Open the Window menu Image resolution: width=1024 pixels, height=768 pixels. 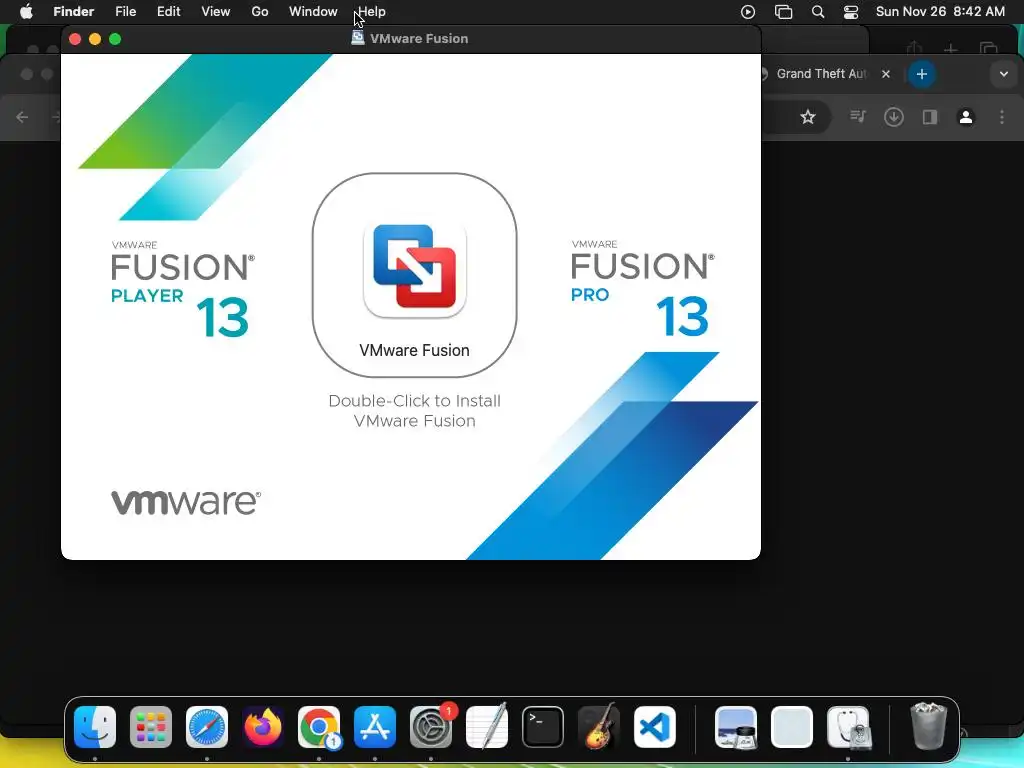313,11
